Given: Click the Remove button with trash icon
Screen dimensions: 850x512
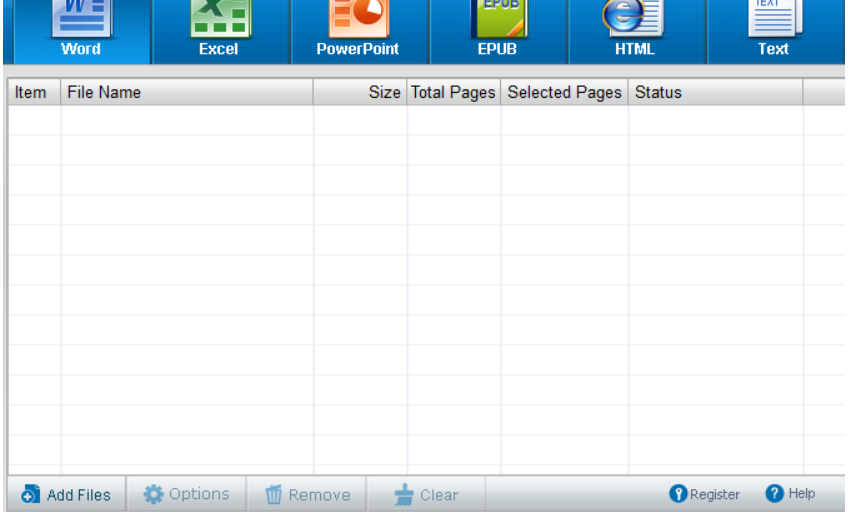Looking at the screenshot, I should [x=307, y=494].
